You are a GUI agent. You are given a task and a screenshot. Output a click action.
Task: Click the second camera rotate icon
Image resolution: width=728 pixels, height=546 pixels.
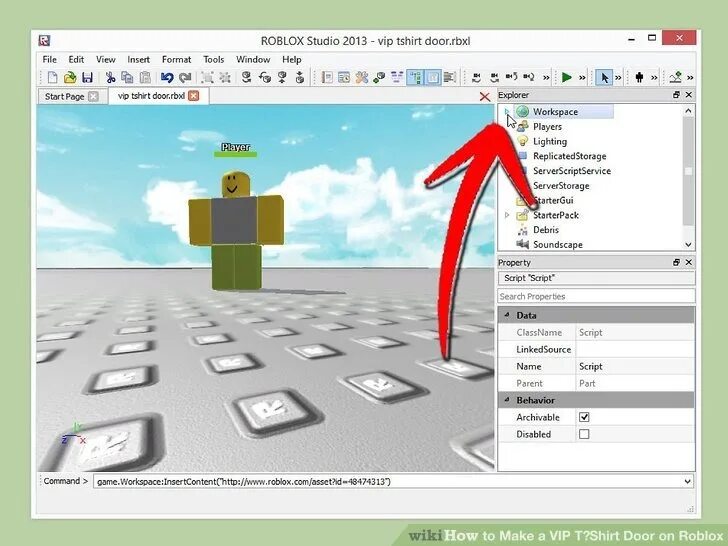pyautogui.click(x=494, y=78)
